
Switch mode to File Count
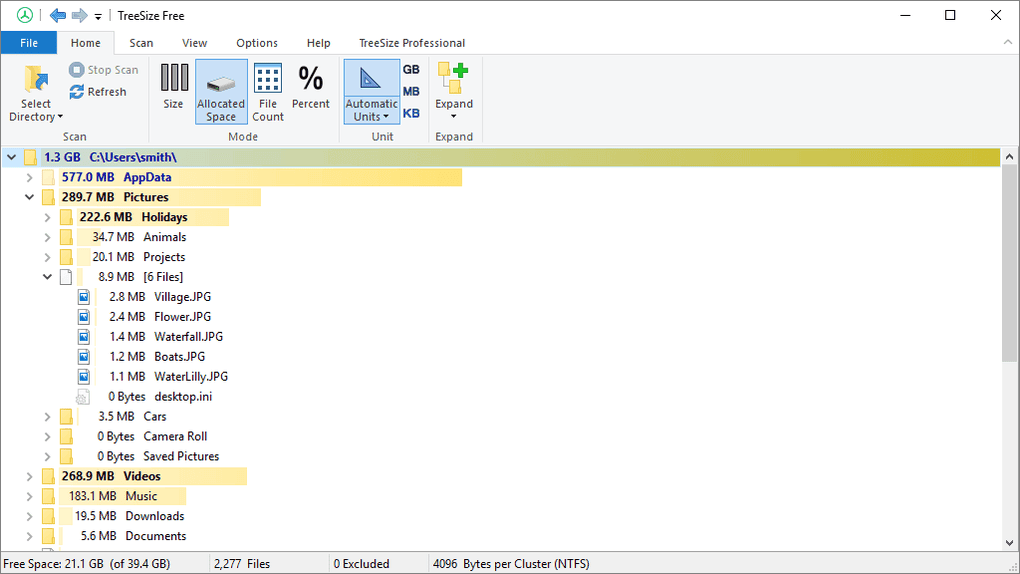click(268, 92)
